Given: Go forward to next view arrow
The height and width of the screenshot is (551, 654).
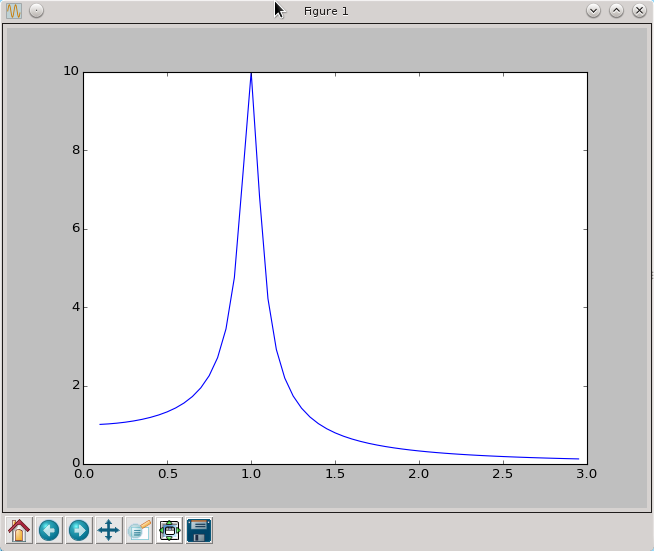Looking at the screenshot, I should click(79, 530).
